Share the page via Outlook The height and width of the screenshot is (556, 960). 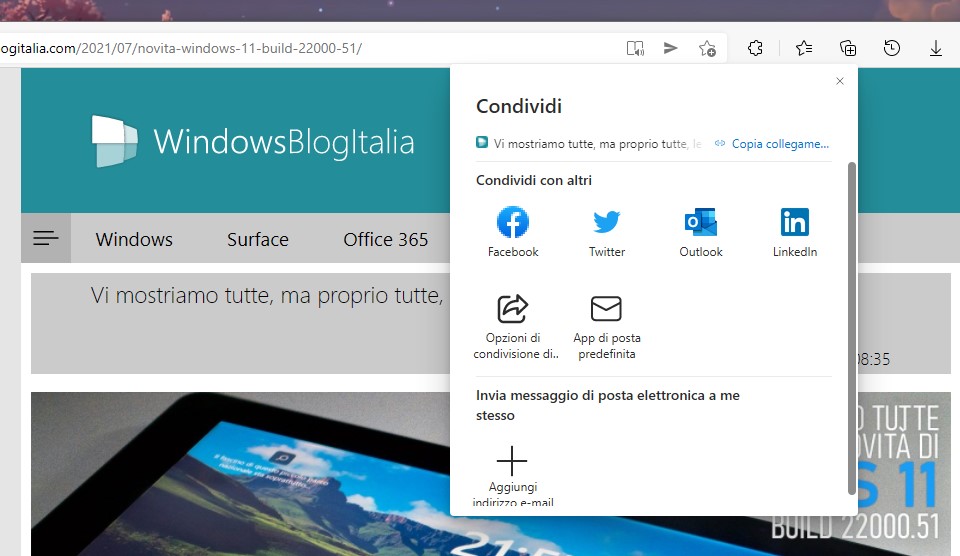701,232
